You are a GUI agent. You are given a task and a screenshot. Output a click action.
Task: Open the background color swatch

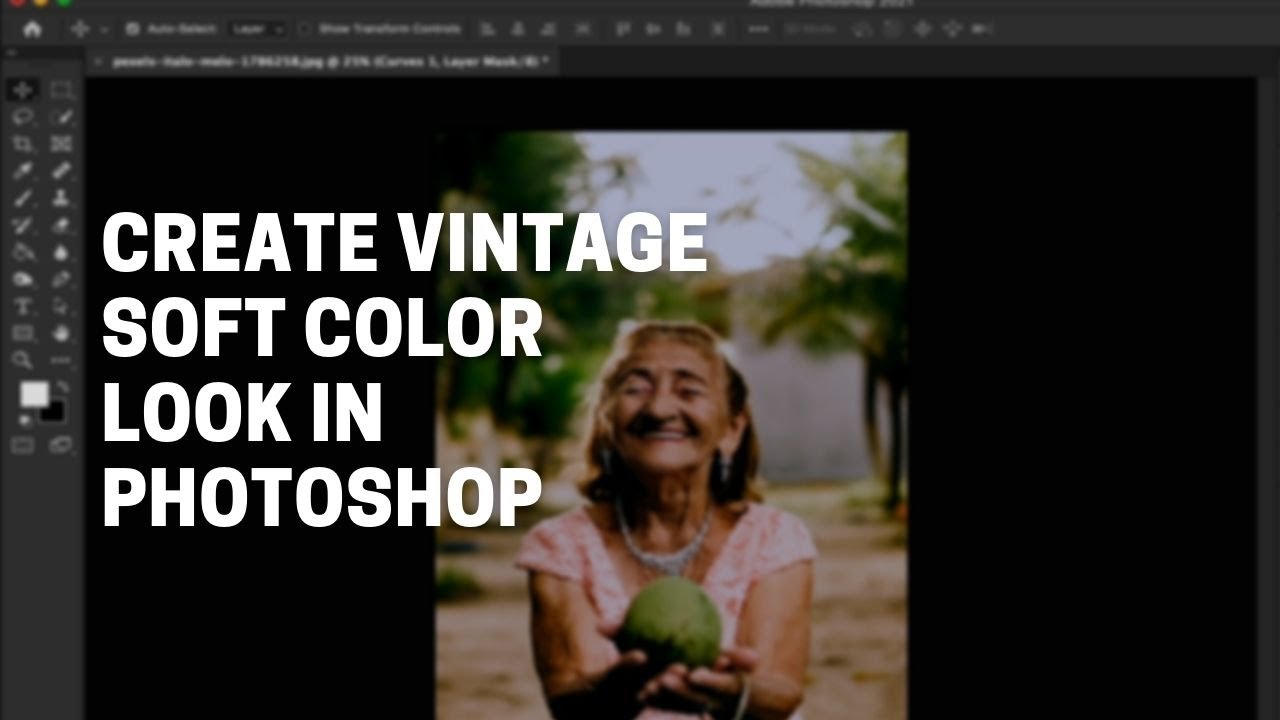tap(52, 410)
